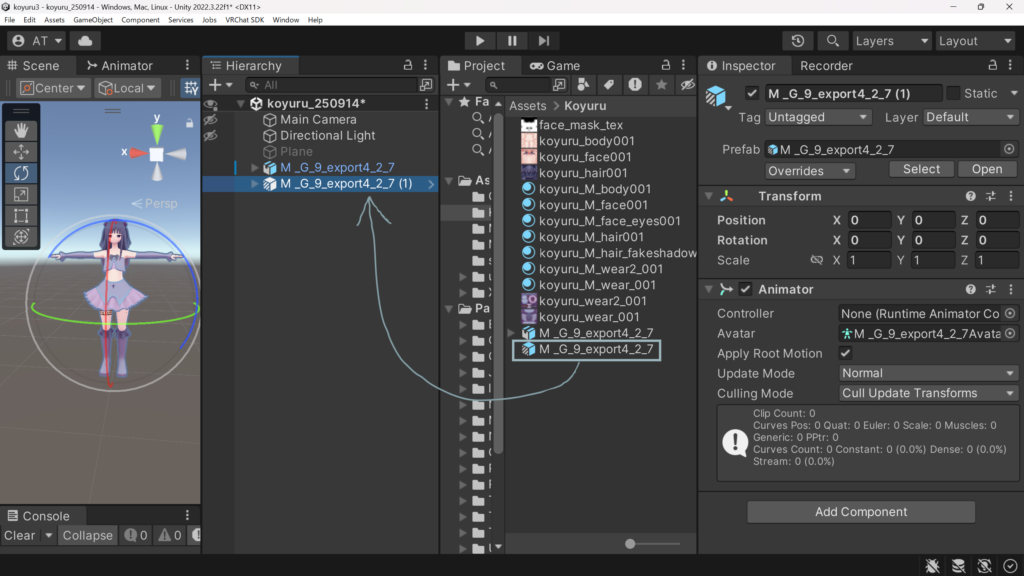This screenshot has height=576, width=1024.
Task: Open the VRChat SDK menu
Action: (x=244, y=20)
